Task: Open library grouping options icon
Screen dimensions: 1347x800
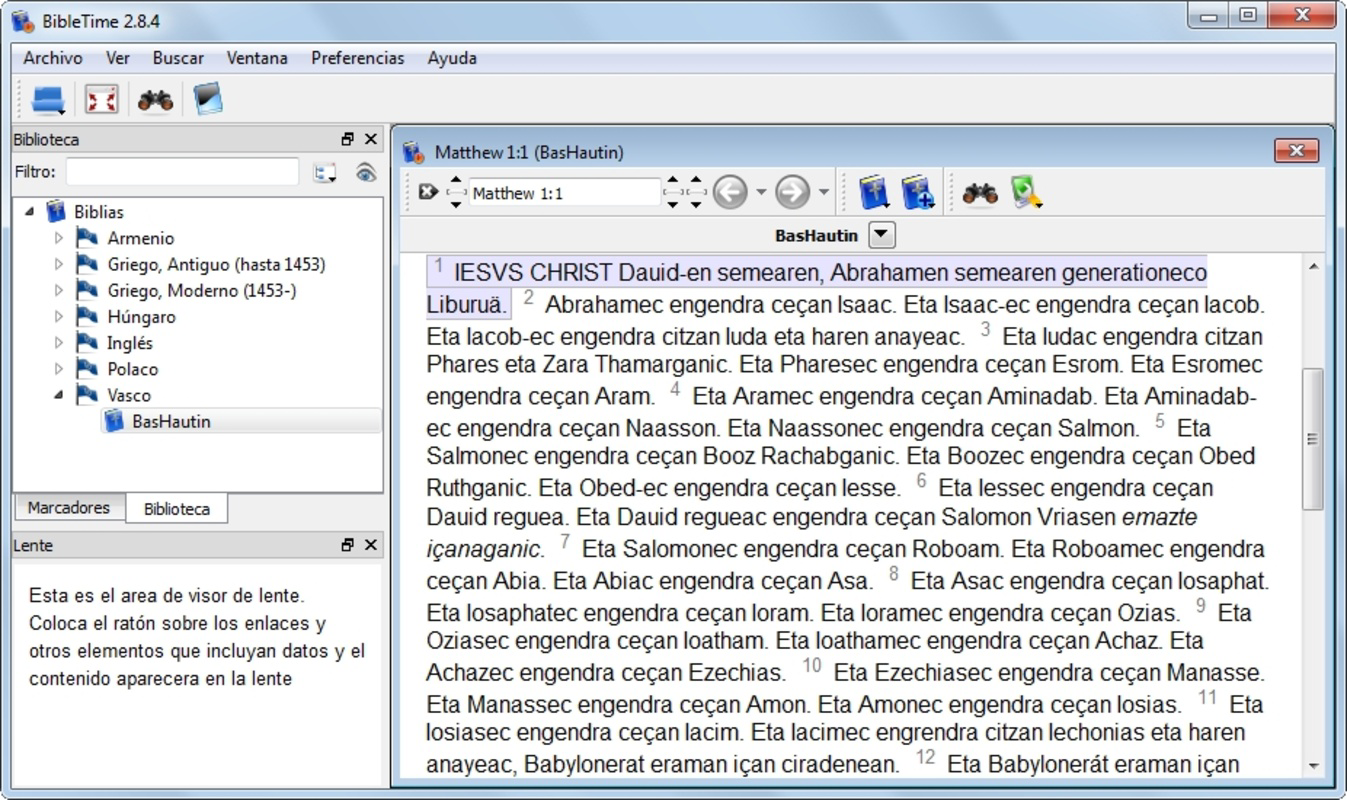Action: [324, 173]
